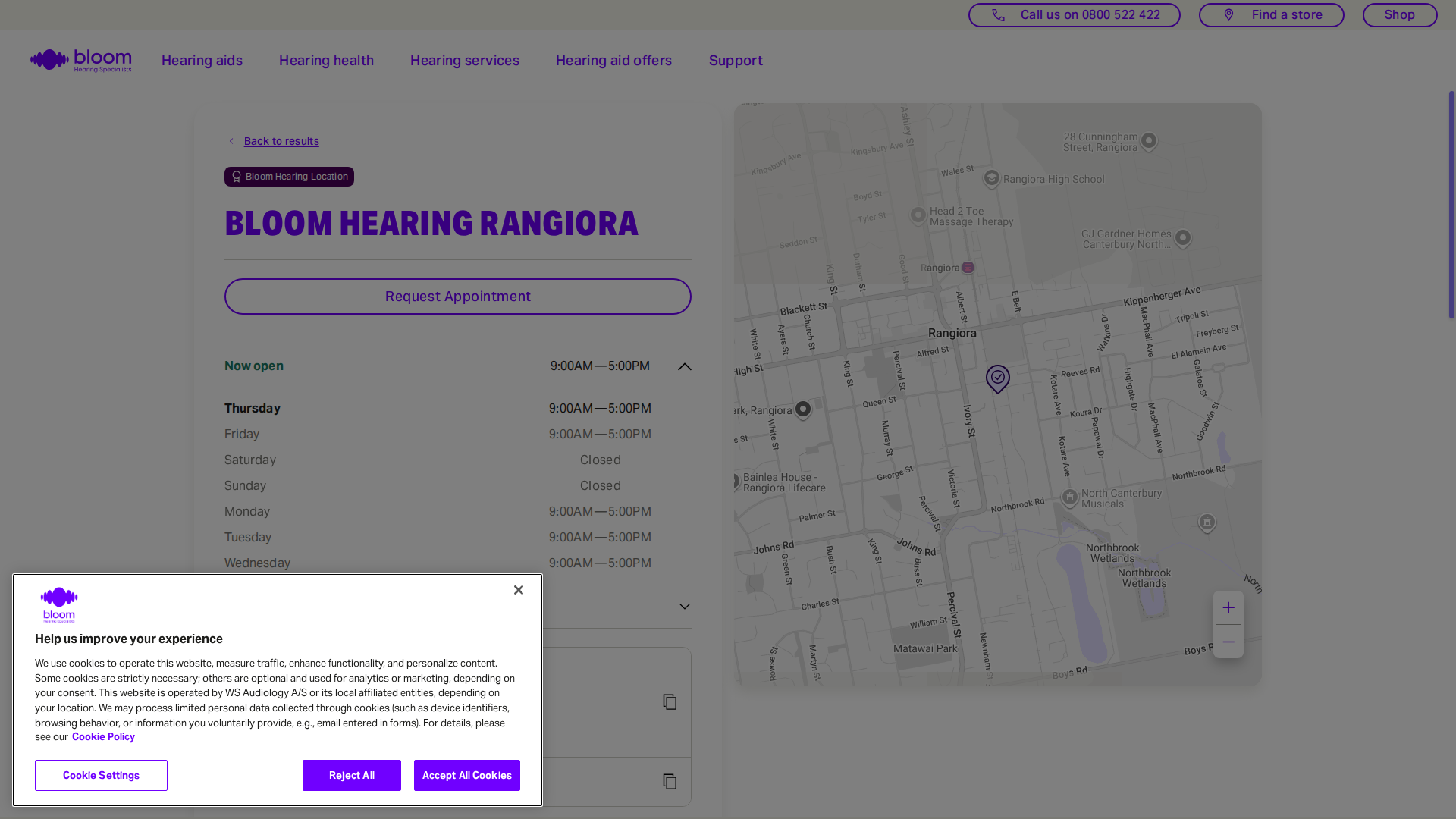
Task: Click Rangiora High School map marker
Action: [991, 179]
